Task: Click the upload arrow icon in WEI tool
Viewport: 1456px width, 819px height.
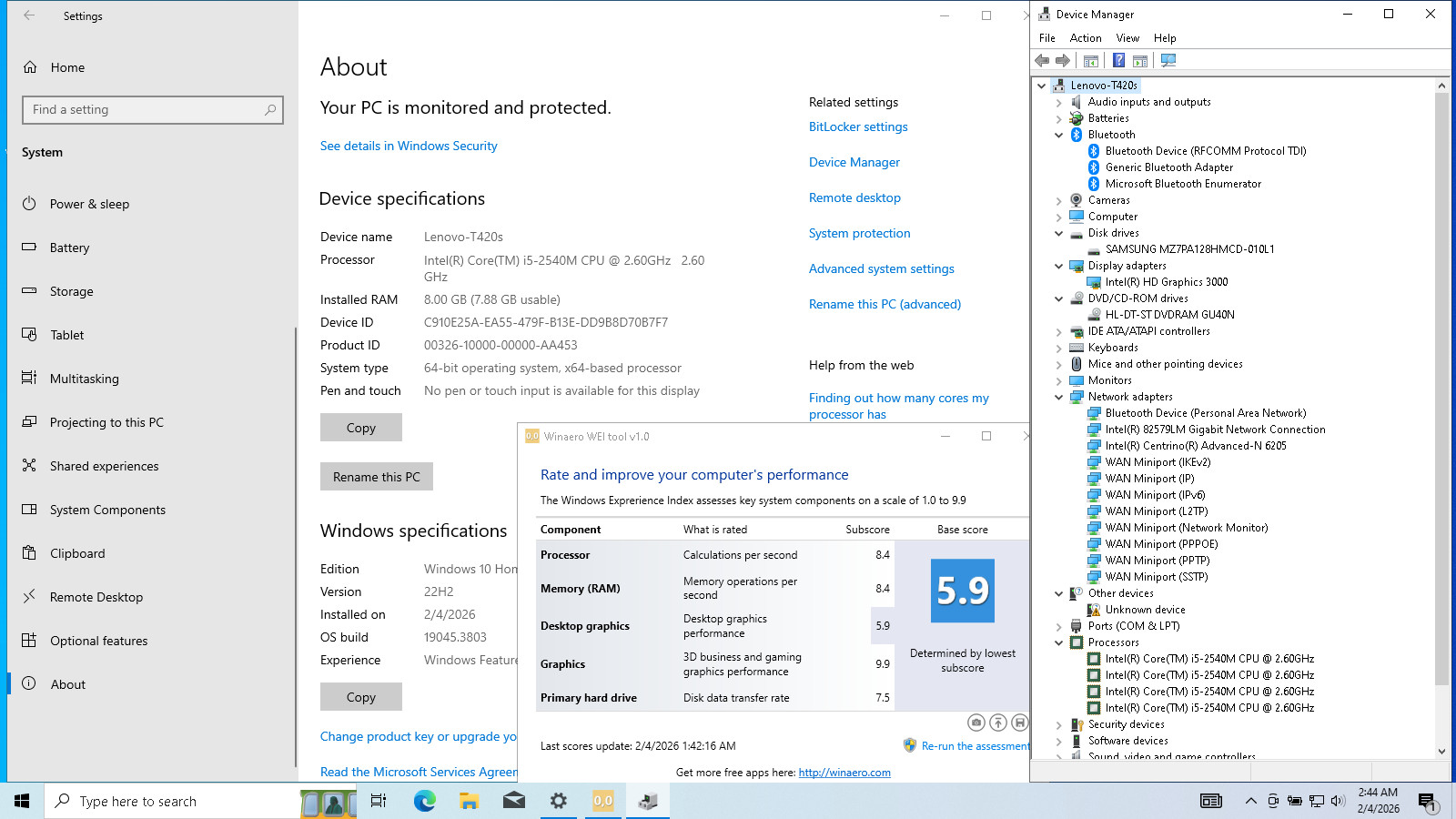Action: tap(998, 723)
